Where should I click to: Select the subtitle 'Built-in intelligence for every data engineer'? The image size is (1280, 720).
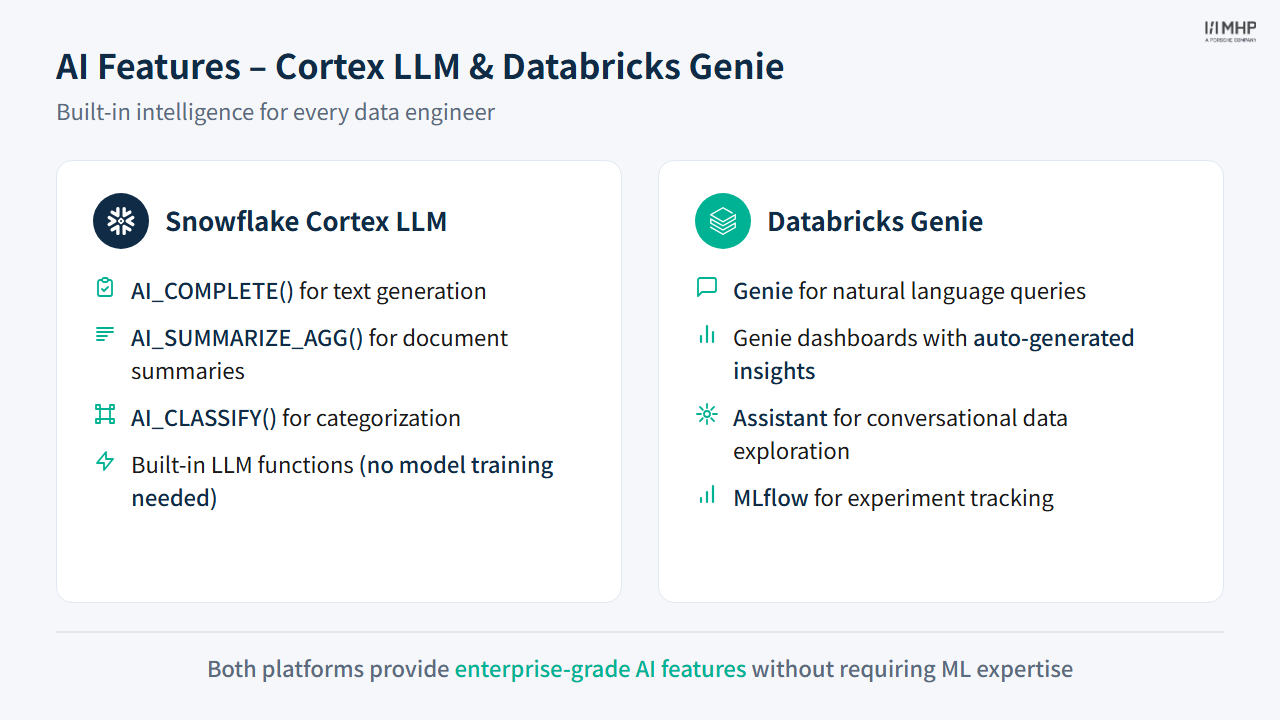(275, 112)
